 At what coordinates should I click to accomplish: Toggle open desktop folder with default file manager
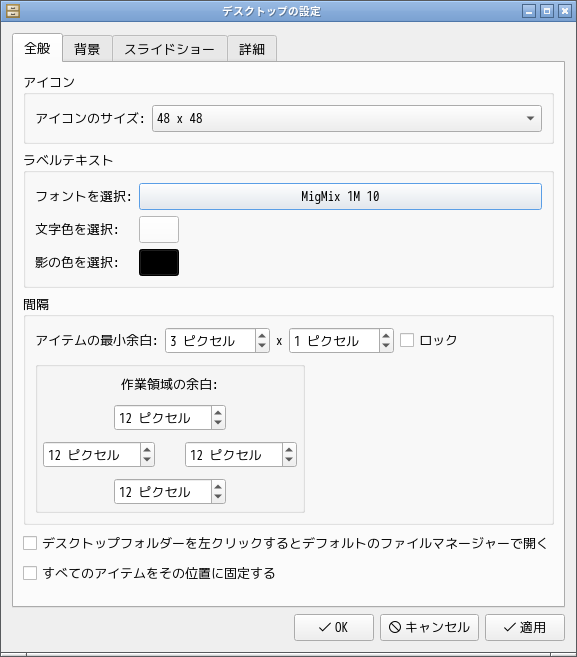click(30, 543)
